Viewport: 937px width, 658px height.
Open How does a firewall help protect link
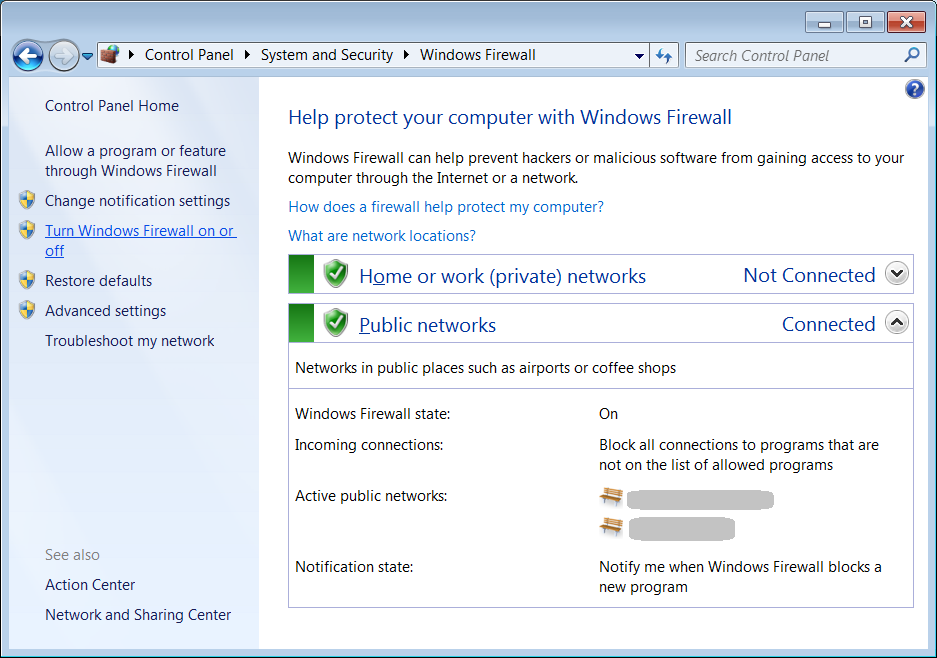click(x=445, y=207)
